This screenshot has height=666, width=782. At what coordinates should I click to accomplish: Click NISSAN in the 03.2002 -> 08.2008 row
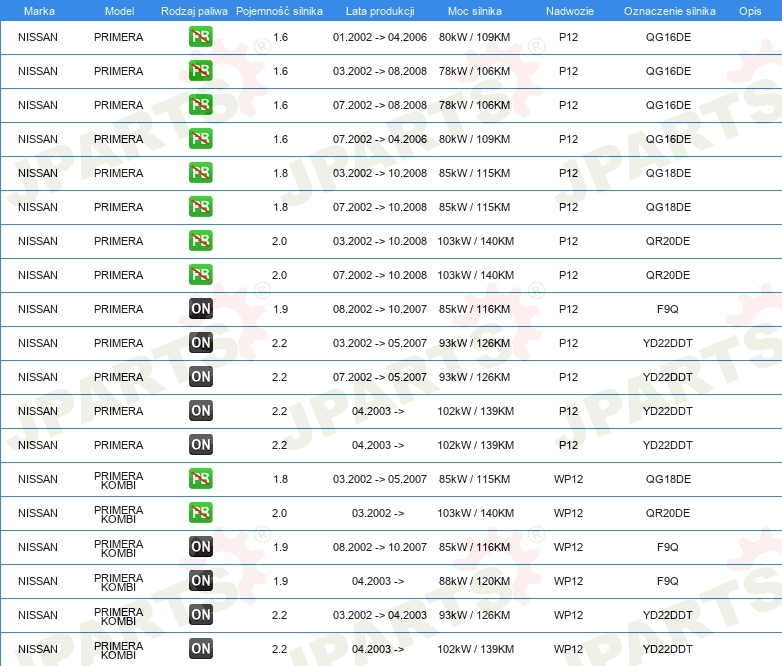pos(38,71)
